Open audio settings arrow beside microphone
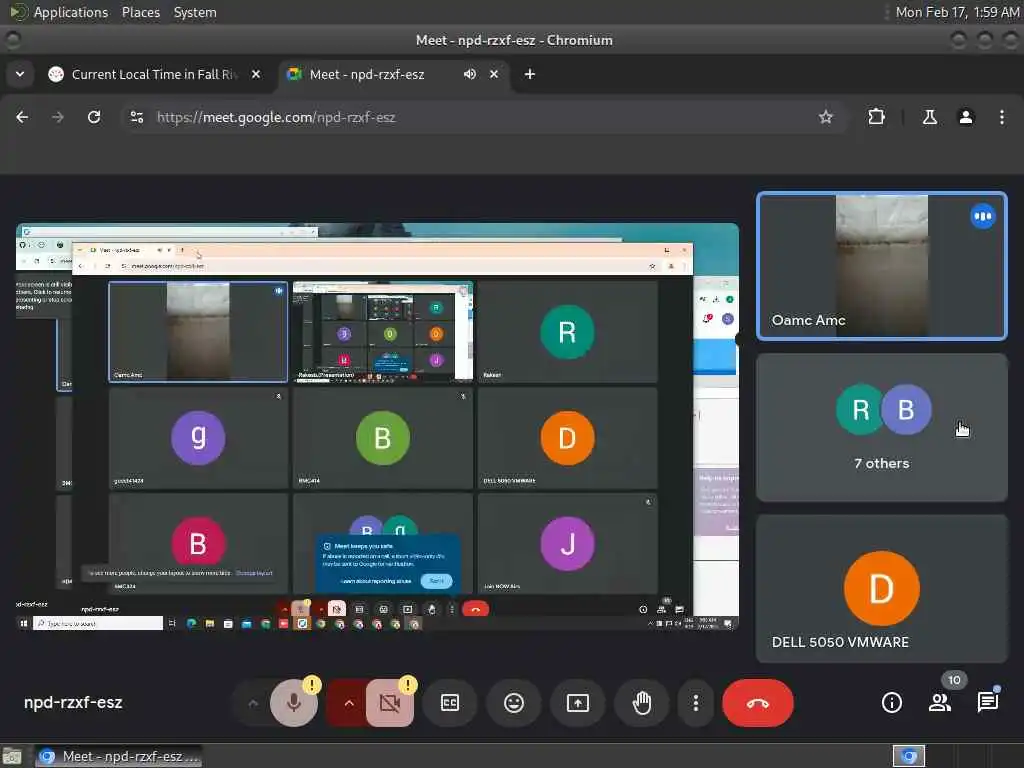 pos(253,703)
